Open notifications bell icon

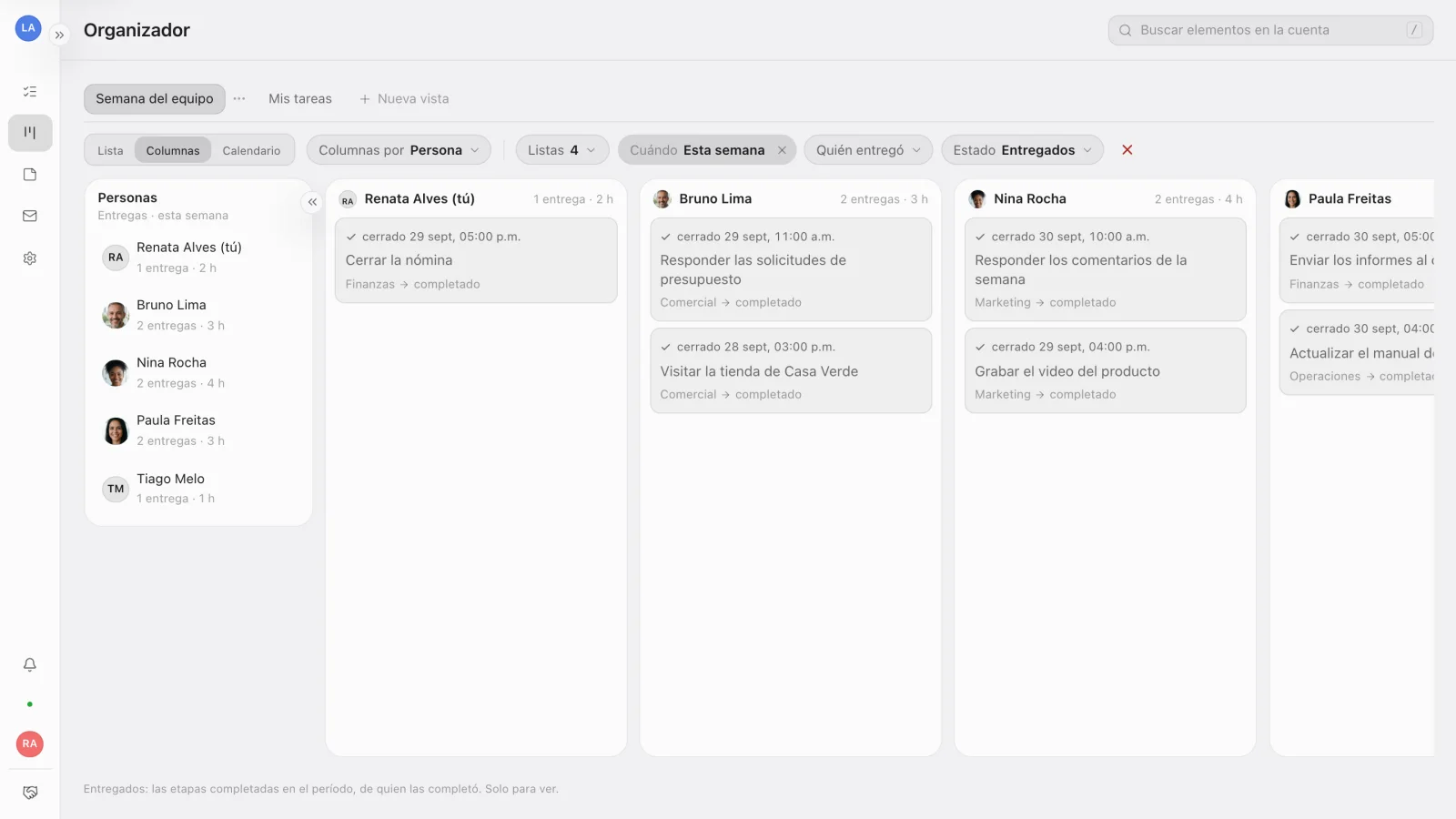[30, 664]
